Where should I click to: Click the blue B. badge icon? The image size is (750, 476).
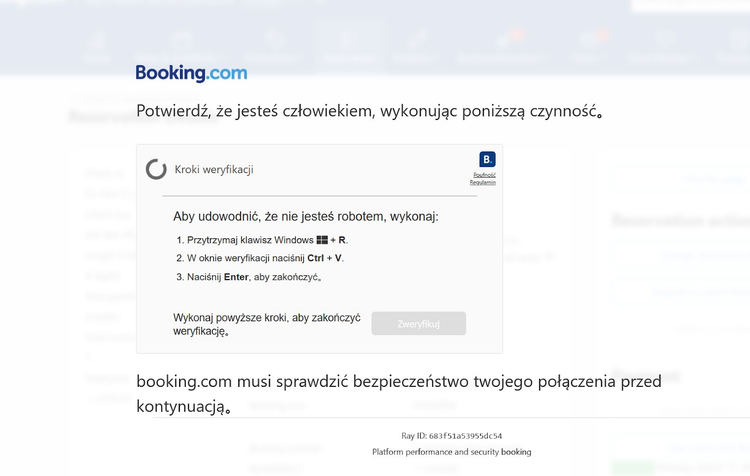tap(488, 159)
